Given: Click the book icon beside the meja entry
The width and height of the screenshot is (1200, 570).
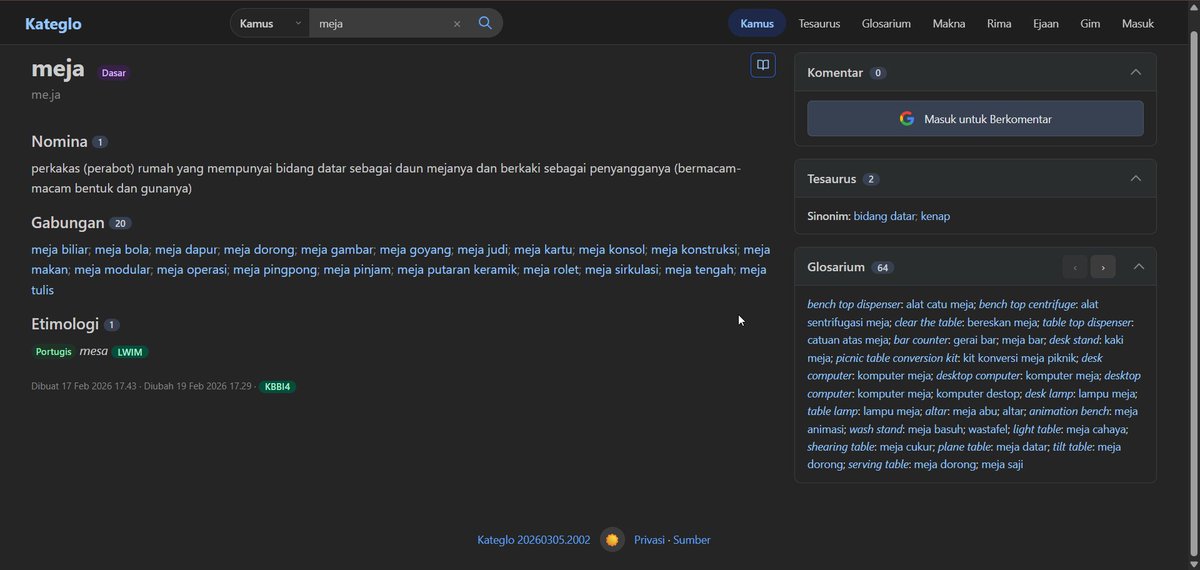Looking at the screenshot, I should pos(763,65).
